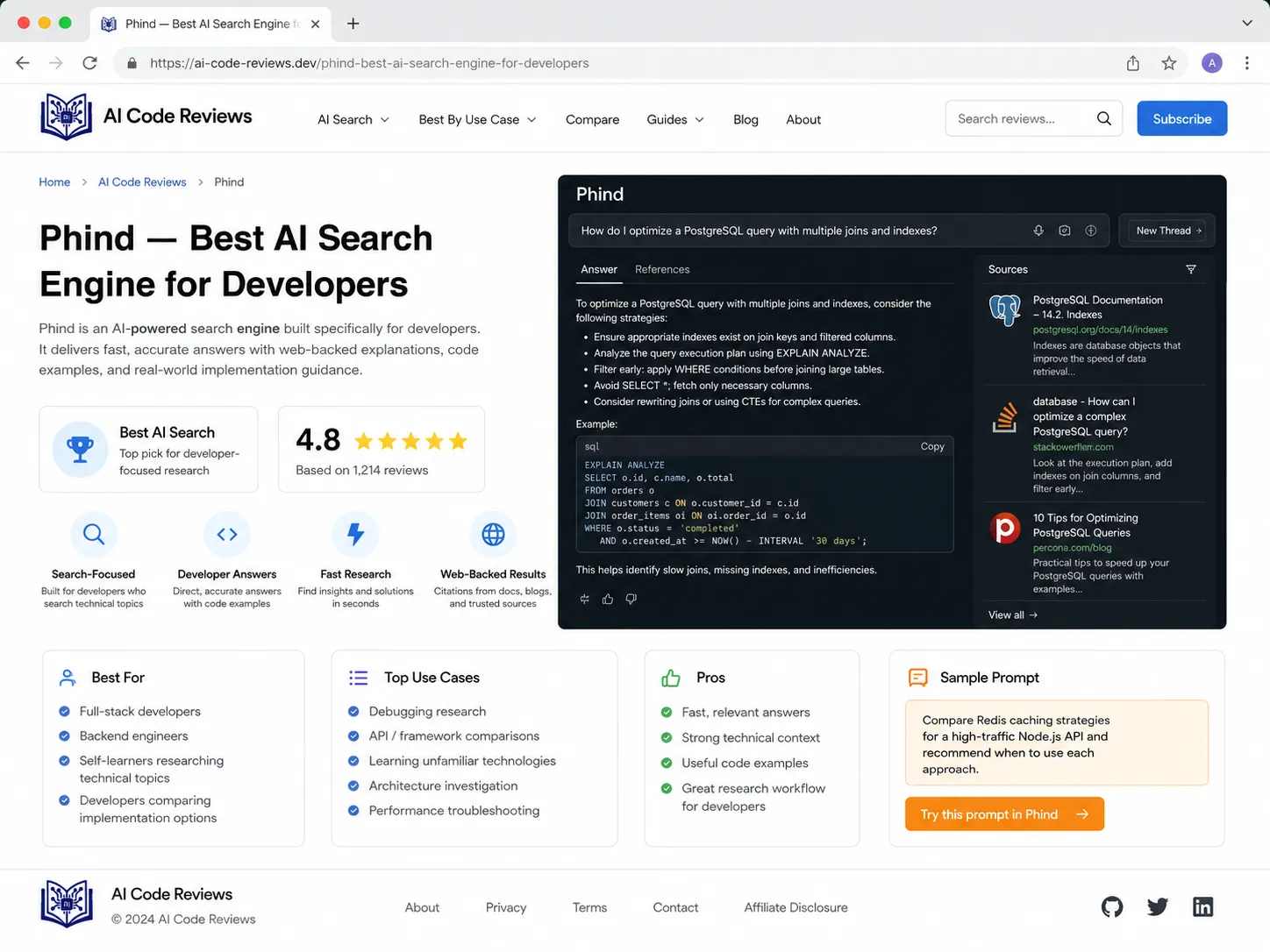Click the View all sources link
This screenshot has width=1270, height=952.
[1012, 615]
